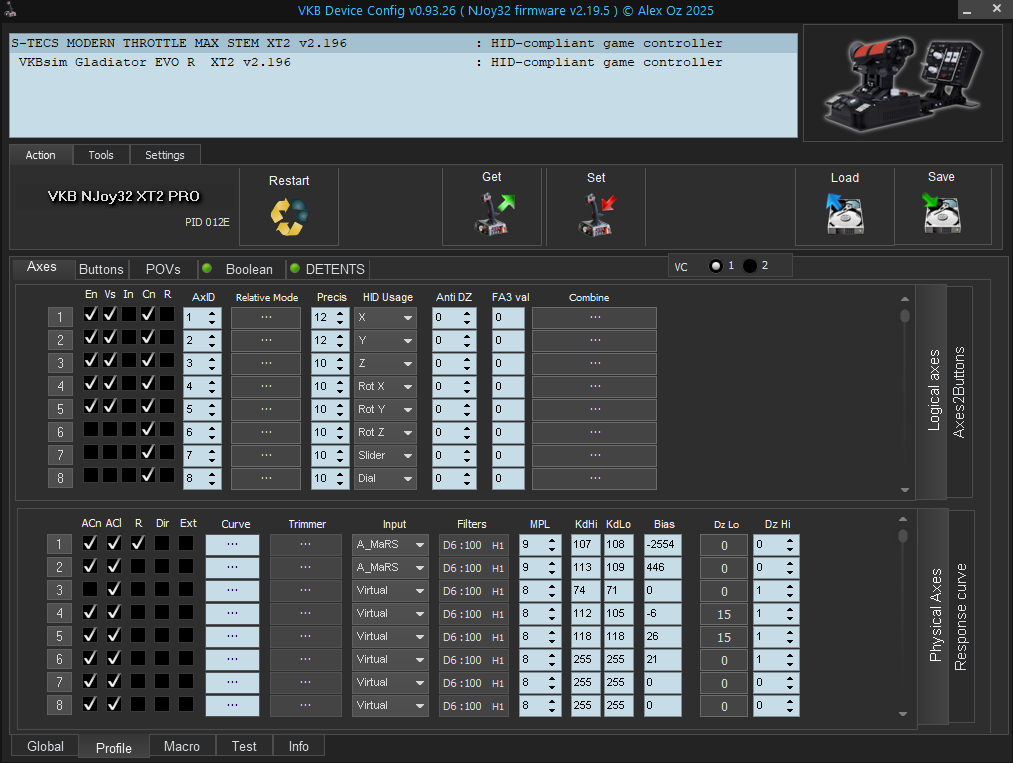Click scroll-down arrow in physical axes panel

click(x=903, y=714)
